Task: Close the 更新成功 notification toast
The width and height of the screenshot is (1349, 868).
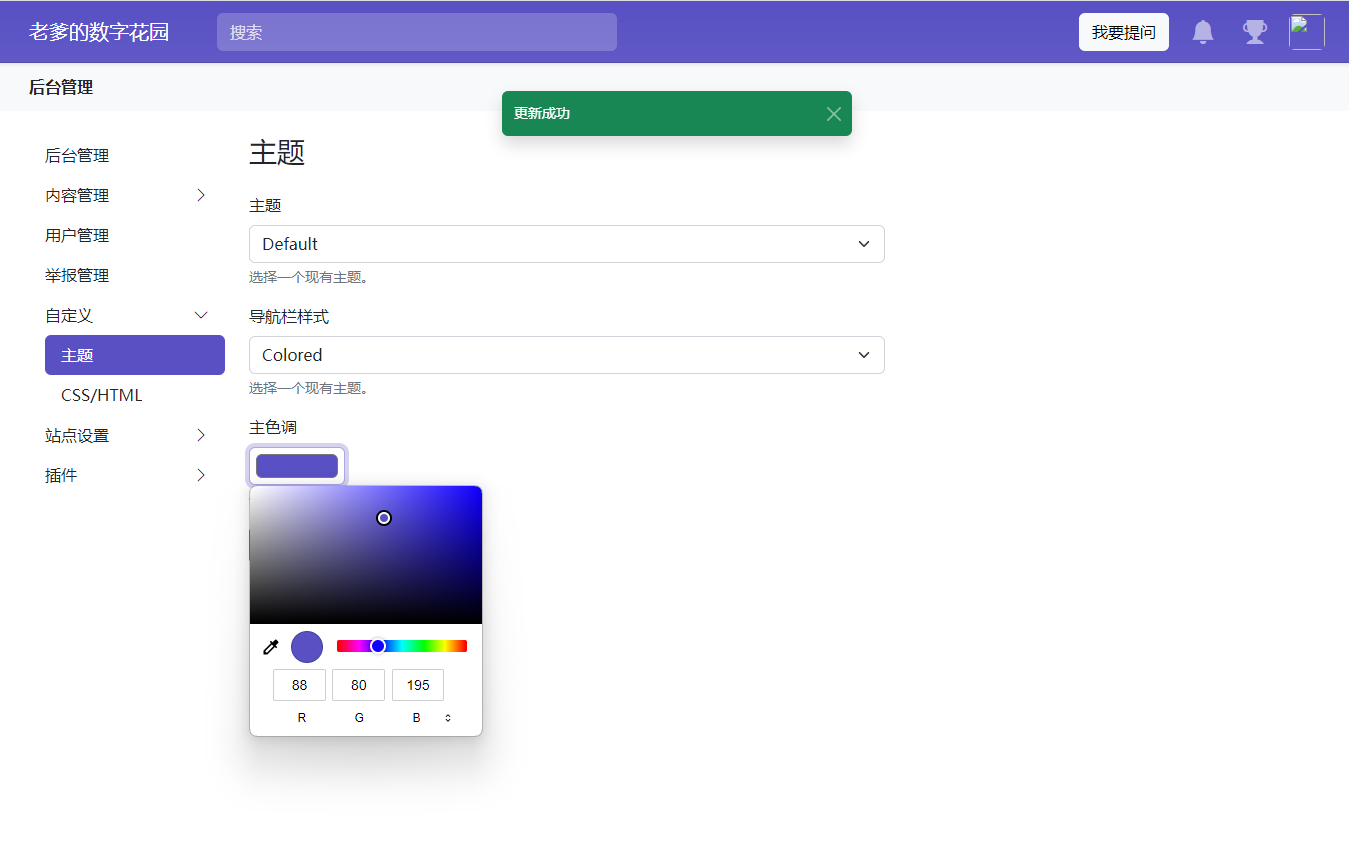Action: point(833,114)
